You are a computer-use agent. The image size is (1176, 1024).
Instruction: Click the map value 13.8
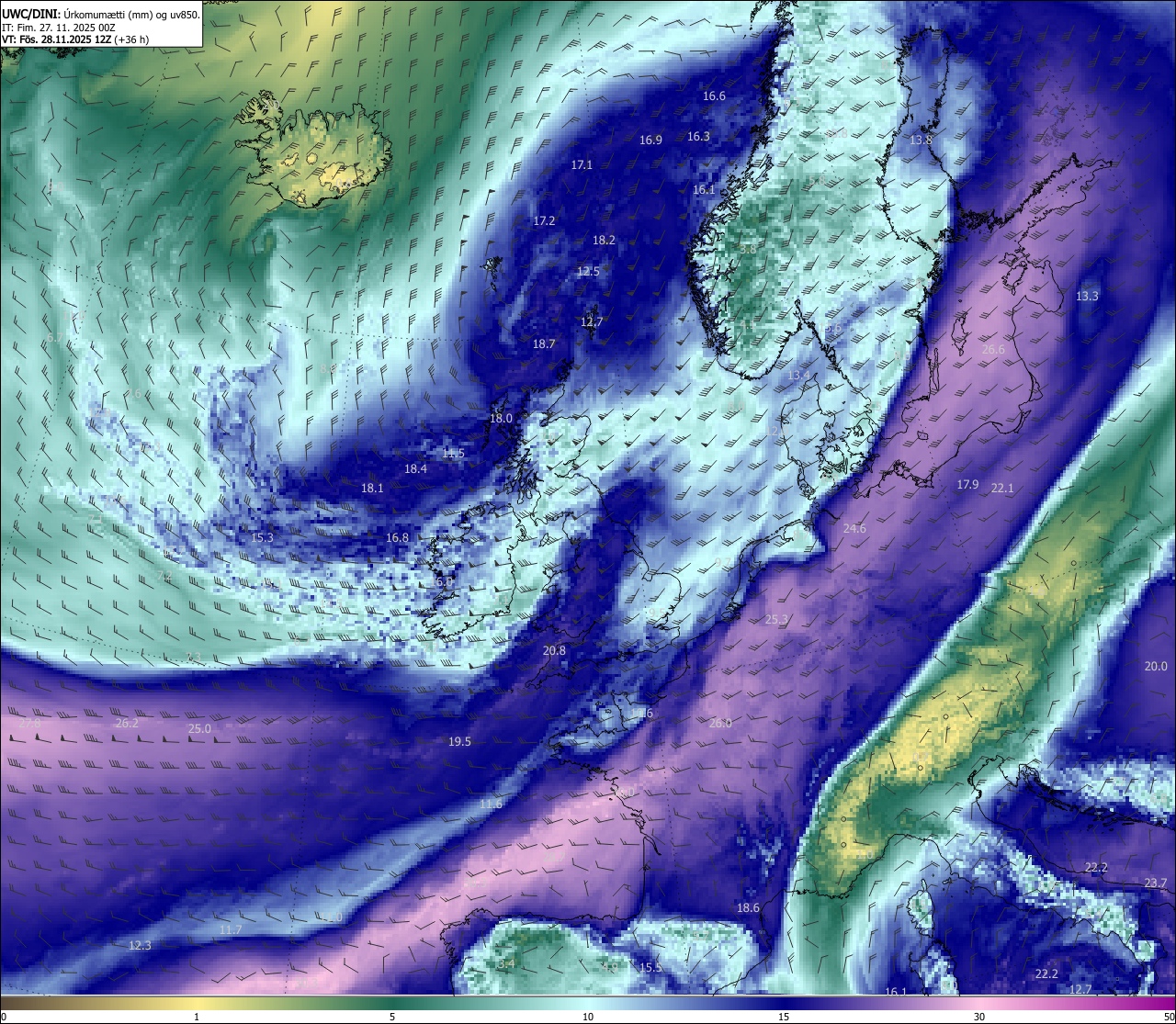click(921, 140)
